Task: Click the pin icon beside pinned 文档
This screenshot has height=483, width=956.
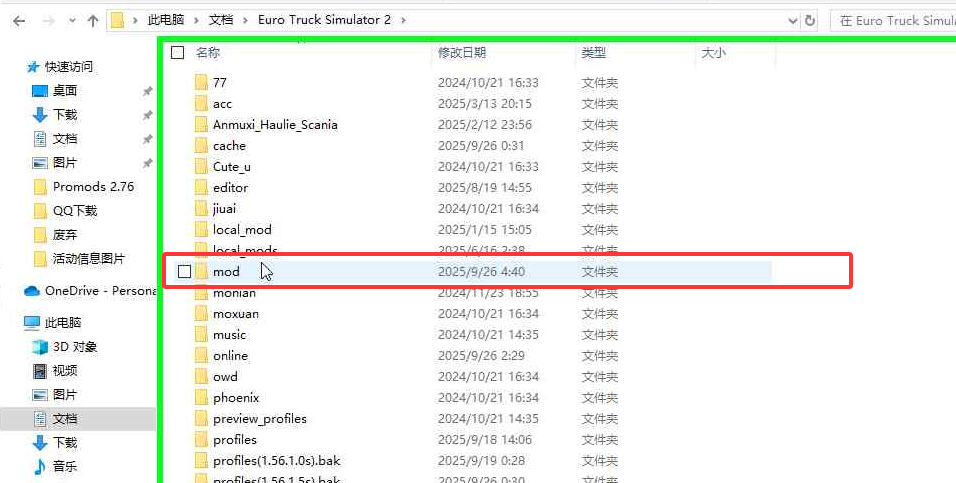Action: (147, 140)
